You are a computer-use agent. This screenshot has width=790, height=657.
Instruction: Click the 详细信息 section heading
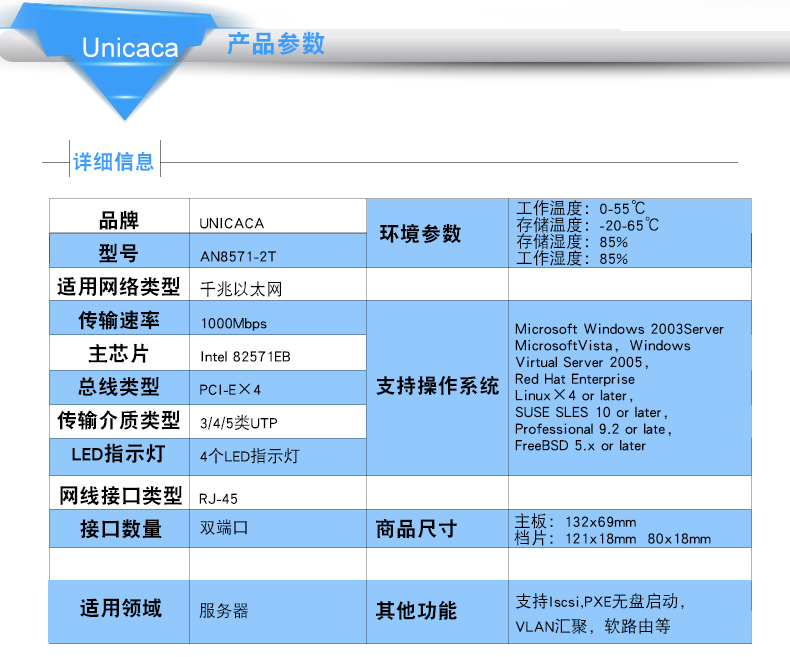point(114,161)
